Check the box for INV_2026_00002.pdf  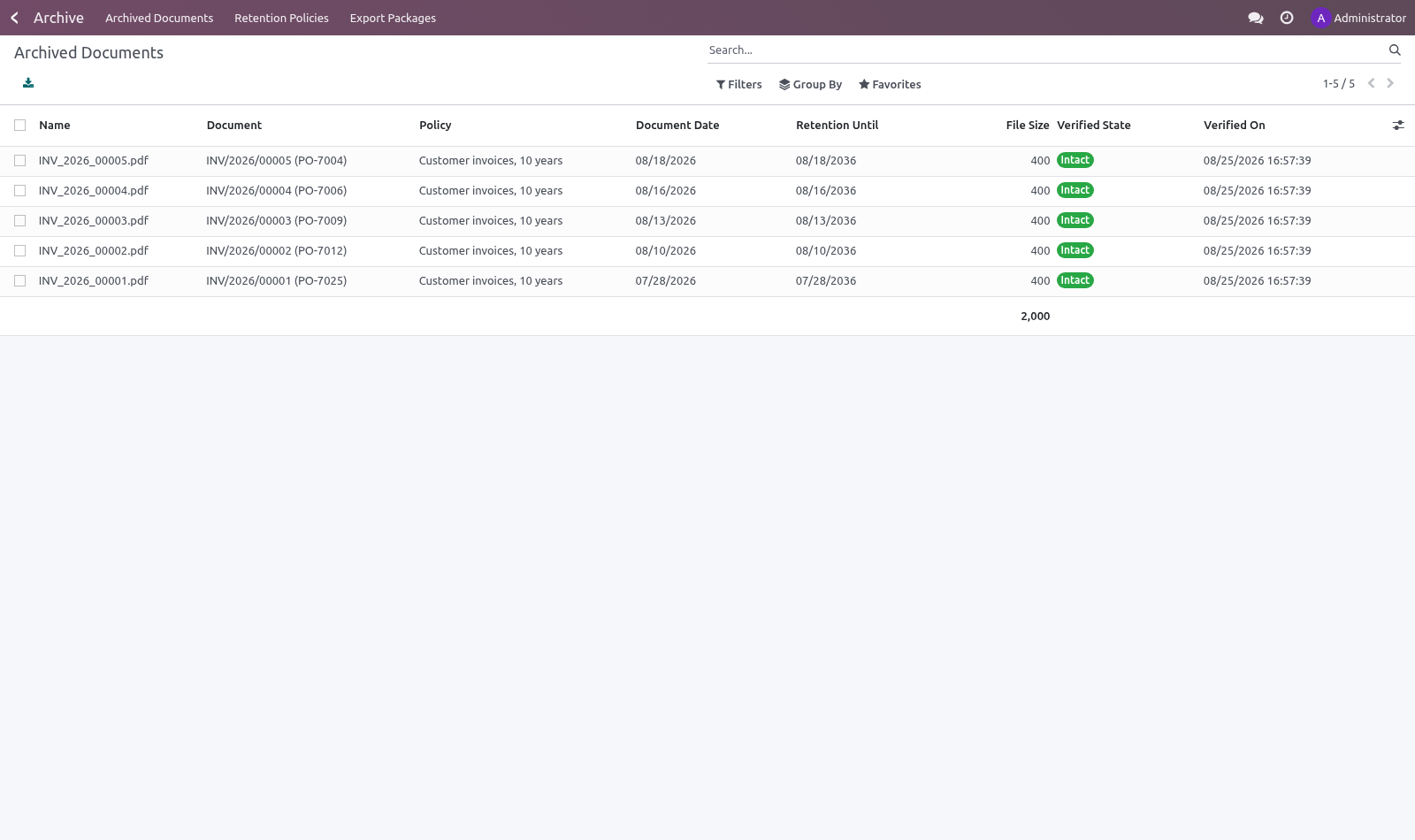19,251
